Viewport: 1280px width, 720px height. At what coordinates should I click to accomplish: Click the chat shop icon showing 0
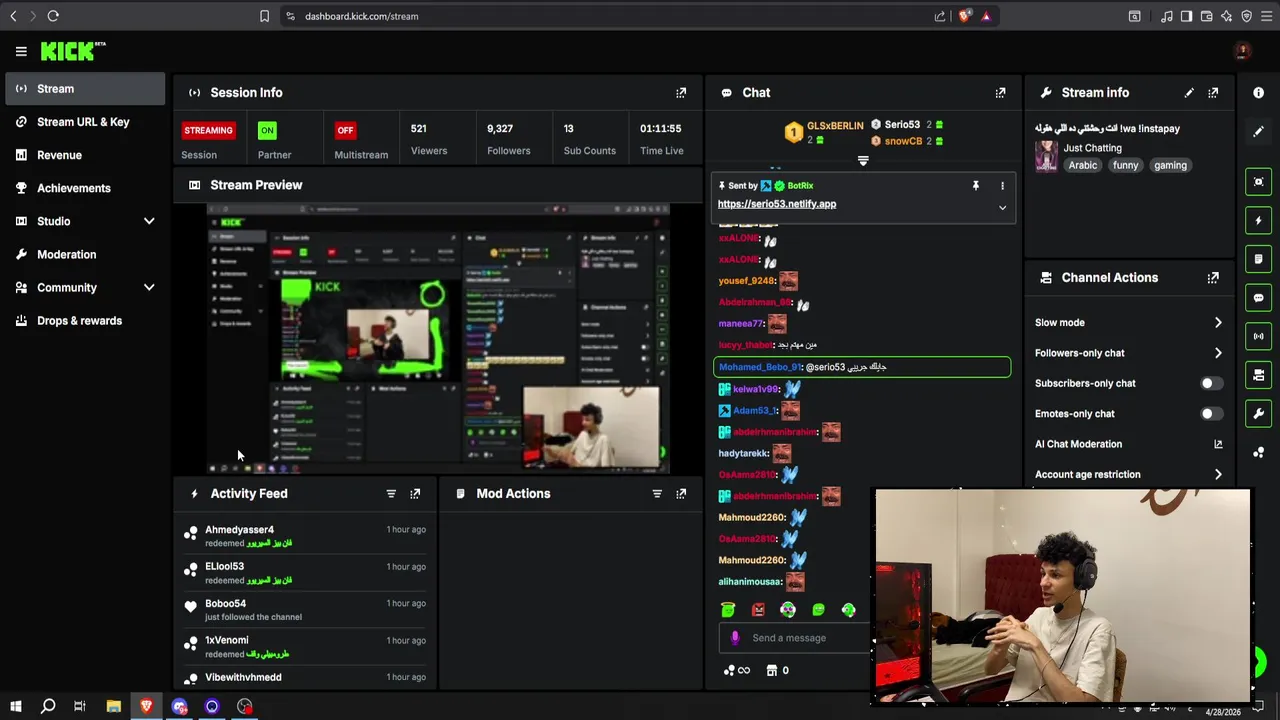pyautogui.click(x=777, y=670)
